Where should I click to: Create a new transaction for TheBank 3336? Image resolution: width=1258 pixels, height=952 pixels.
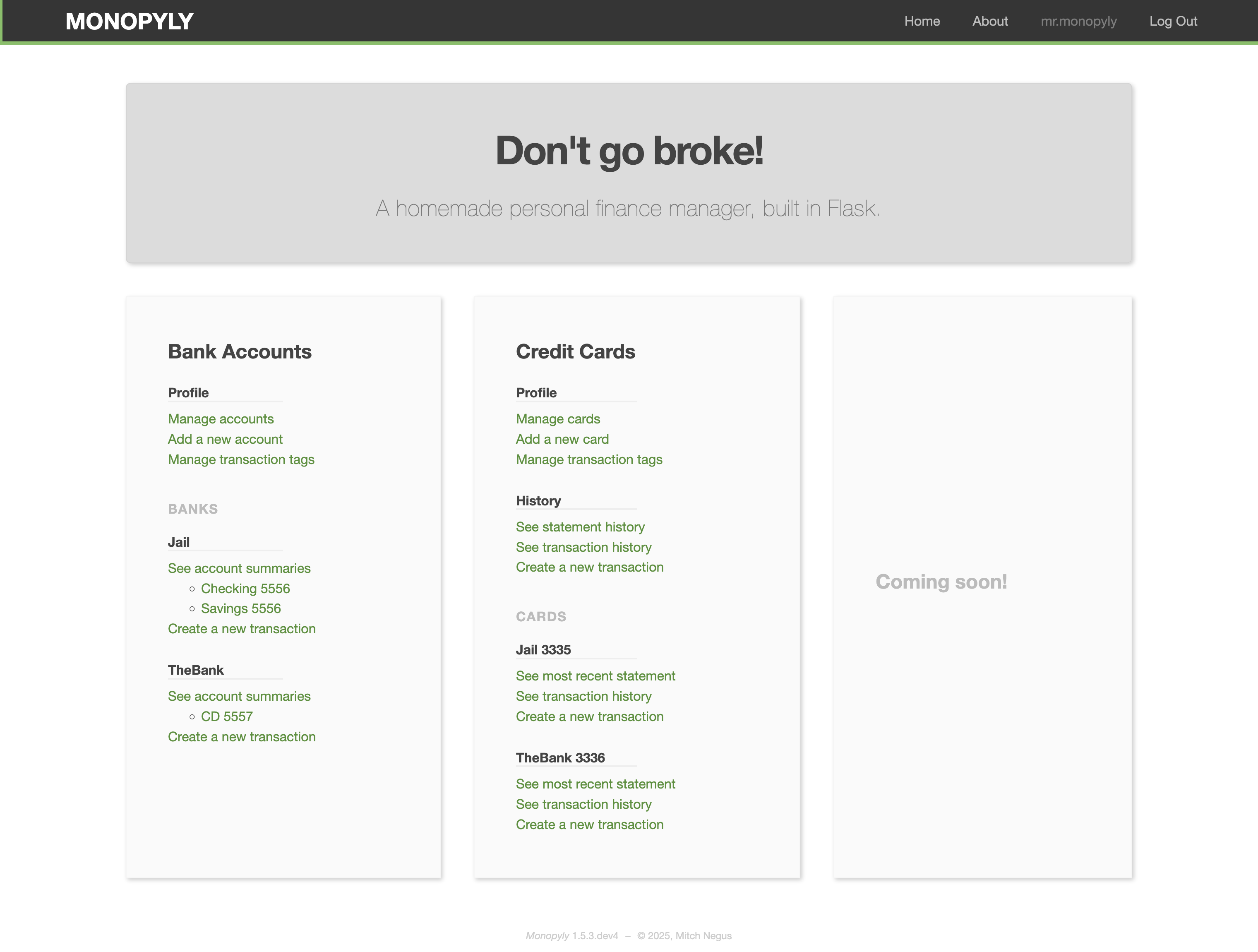pyautogui.click(x=589, y=825)
